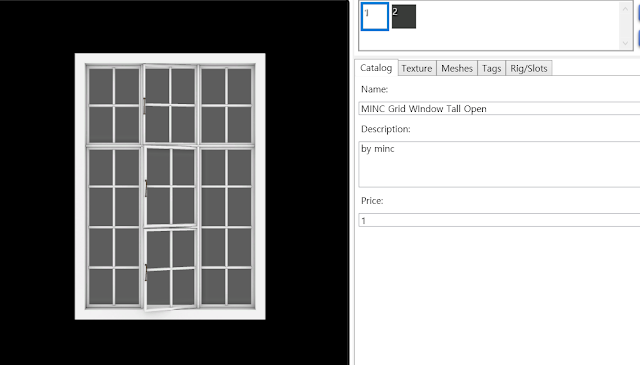The height and width of the screenshot is (365, 640).
Task: Click the Description box reading by minc
Action: (499, 165)
